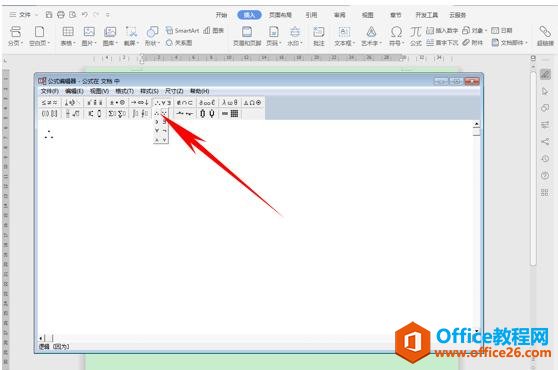Insert the negation symbol (¬) from dropdown
This screenshot has width=558, height=370.
164,131
